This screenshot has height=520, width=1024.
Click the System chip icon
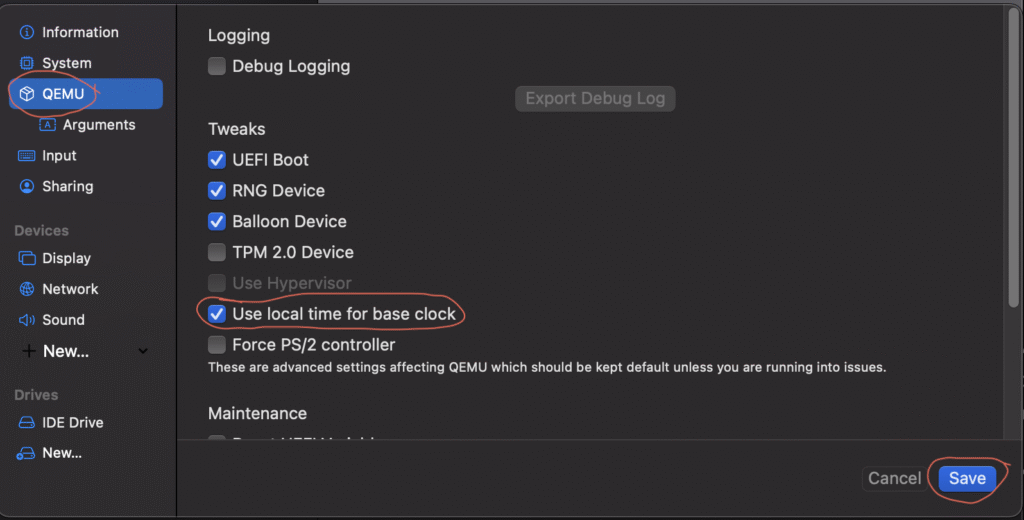click(27, 64)
